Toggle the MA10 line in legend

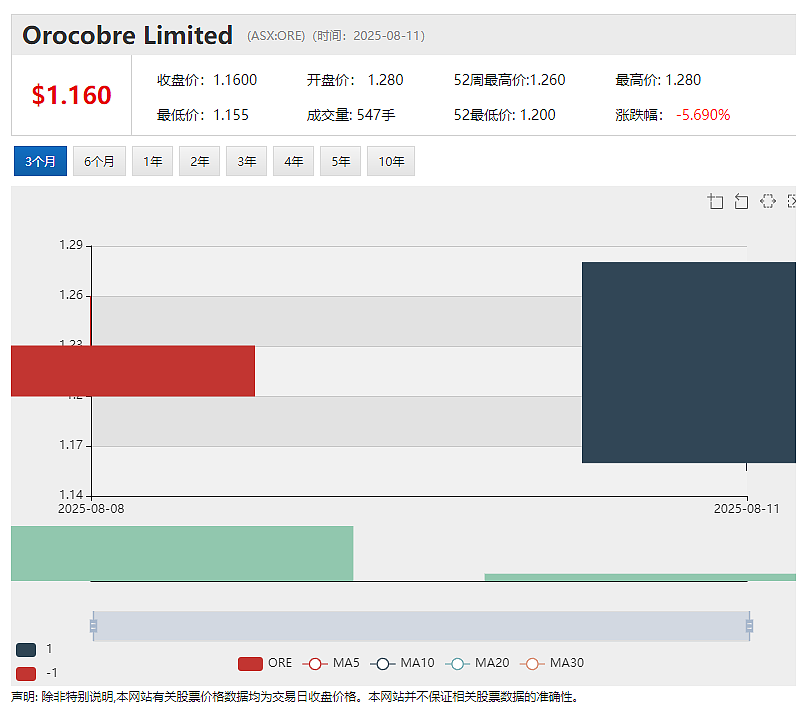coord(402,663)
